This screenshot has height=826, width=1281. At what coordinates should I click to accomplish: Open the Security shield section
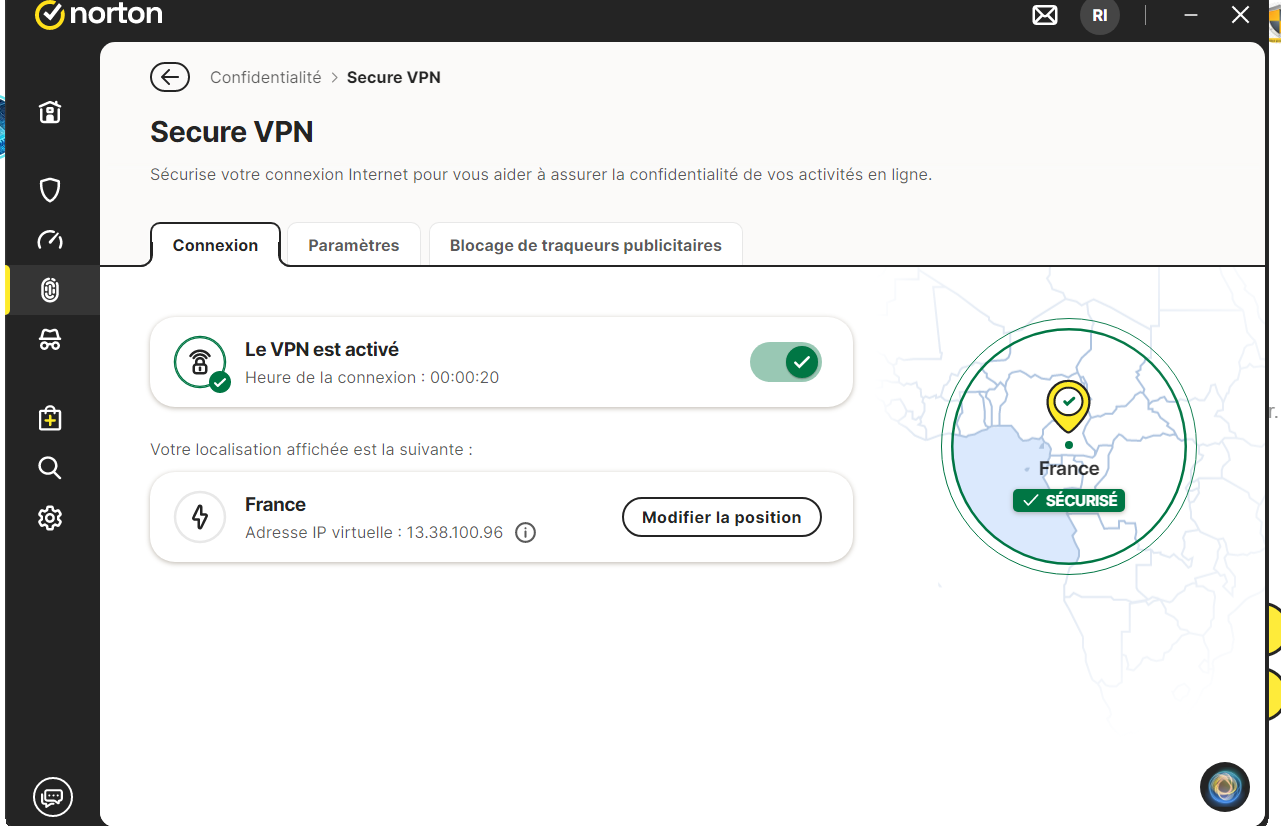pos(50,189)
